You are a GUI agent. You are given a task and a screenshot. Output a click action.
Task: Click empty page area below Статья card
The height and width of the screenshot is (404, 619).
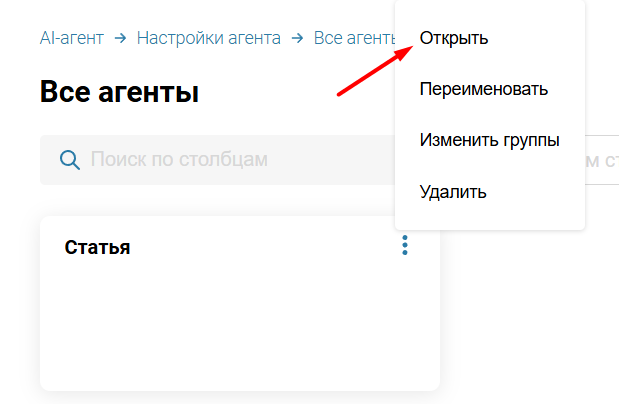(x=240, y=398)
